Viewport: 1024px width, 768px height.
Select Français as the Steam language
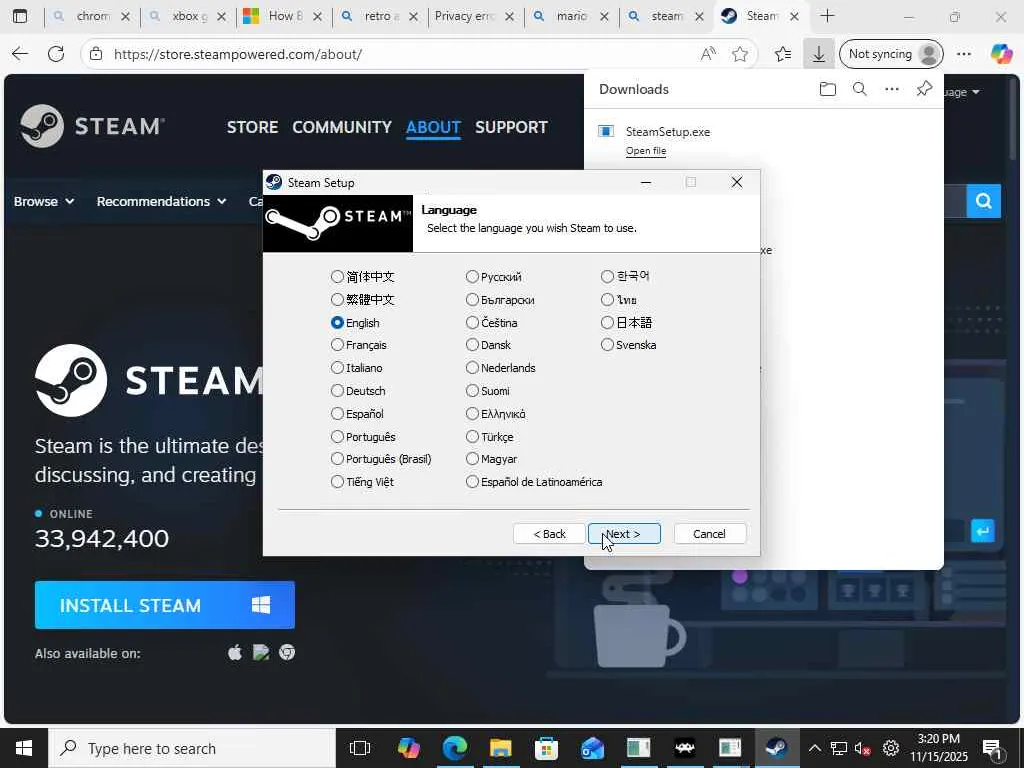pos(337,345)
